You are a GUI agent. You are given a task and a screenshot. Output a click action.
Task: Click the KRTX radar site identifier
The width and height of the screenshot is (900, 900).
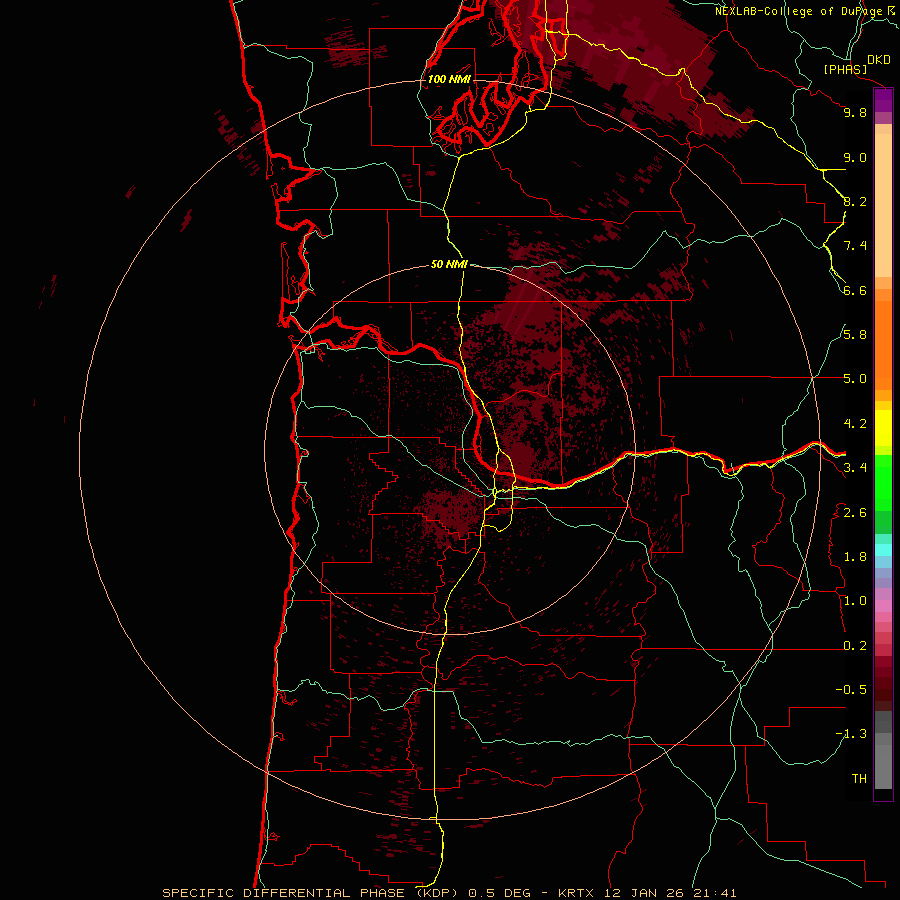point(577,893)
